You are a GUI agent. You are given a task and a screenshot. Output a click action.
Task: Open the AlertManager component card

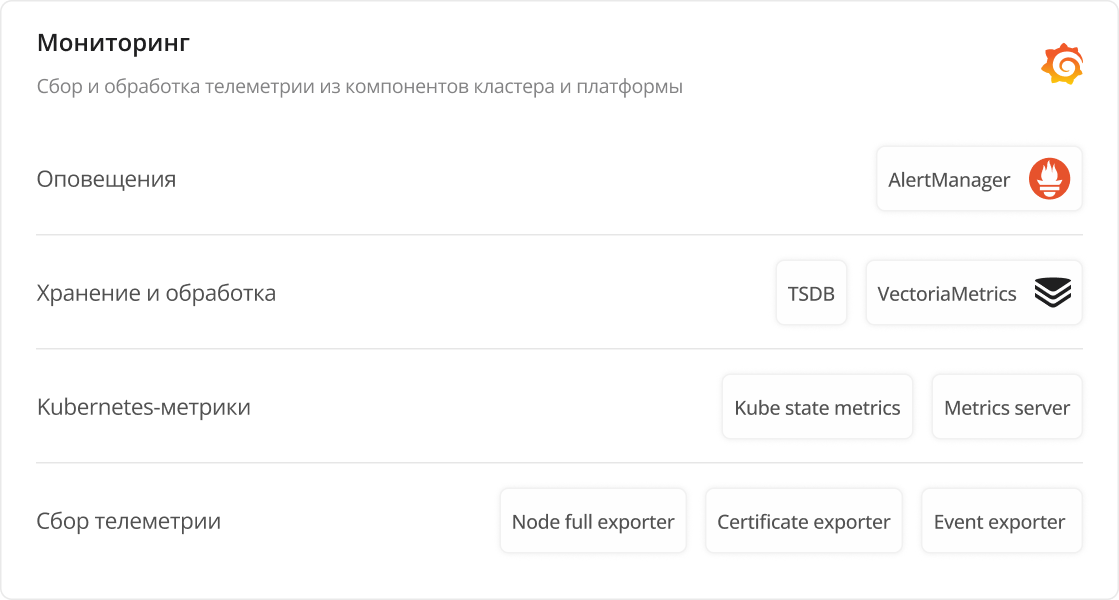click(979, 179)
